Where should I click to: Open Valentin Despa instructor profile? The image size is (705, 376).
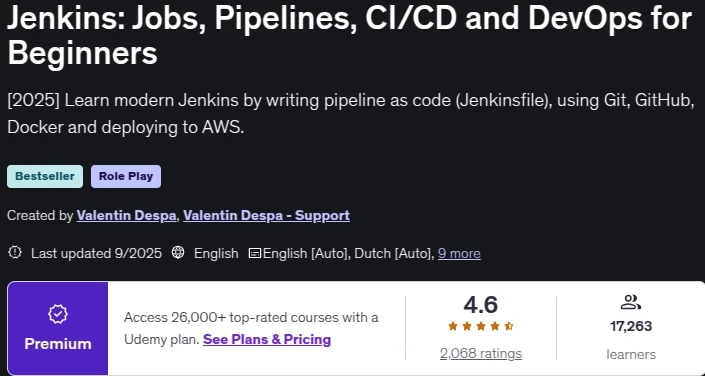(x=126, y=215)
